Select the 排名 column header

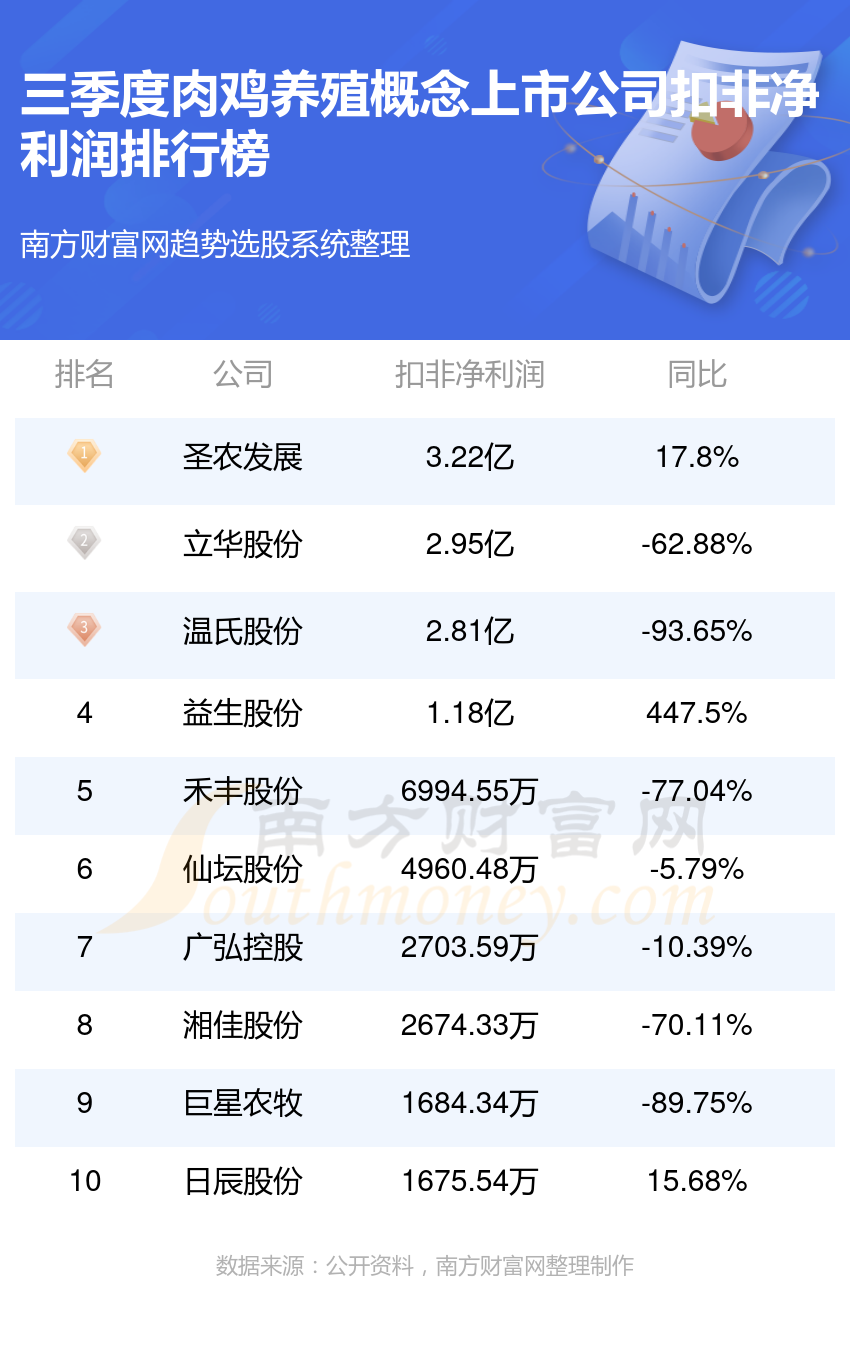tap(84, 375)
